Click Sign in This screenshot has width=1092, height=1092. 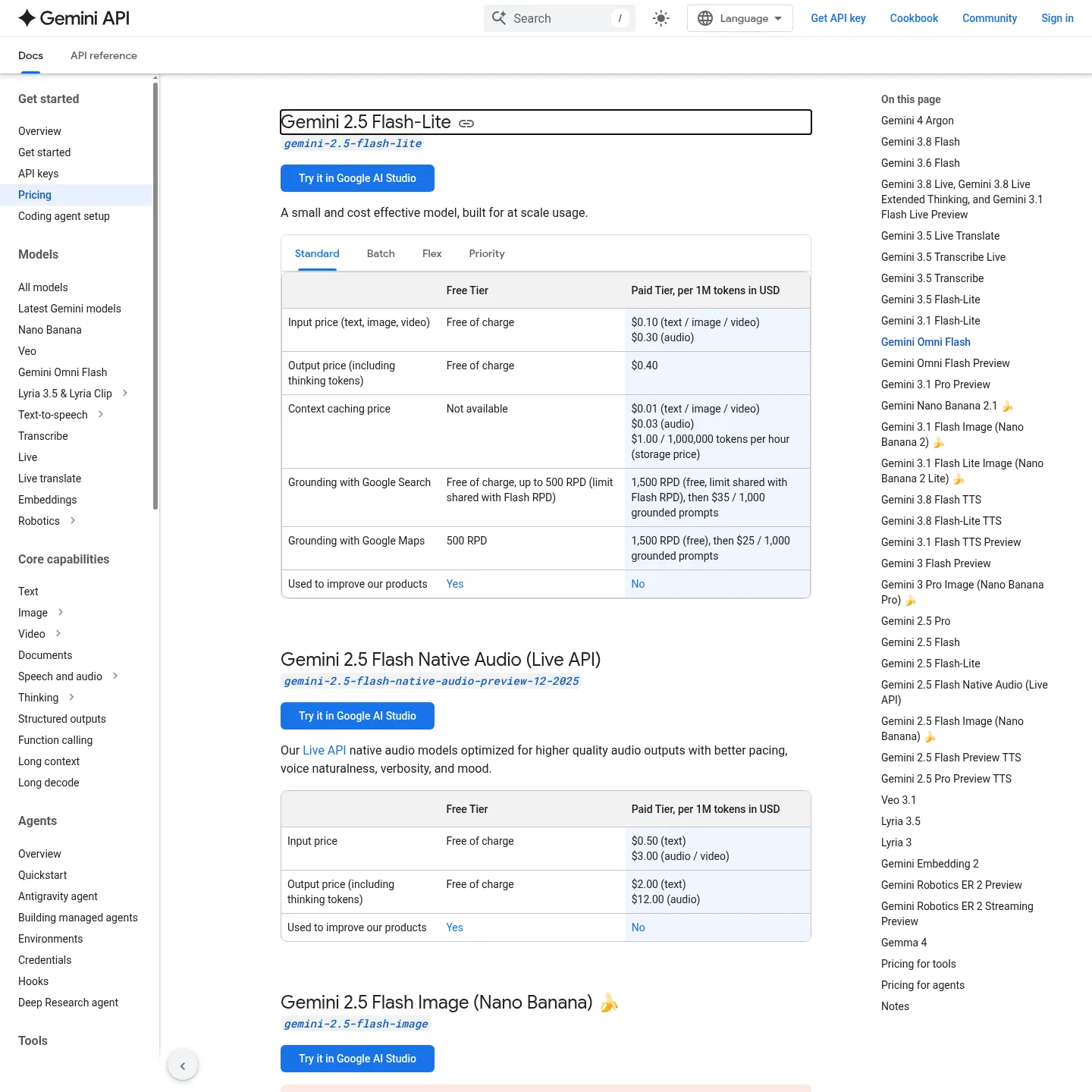coord(1057,18)
